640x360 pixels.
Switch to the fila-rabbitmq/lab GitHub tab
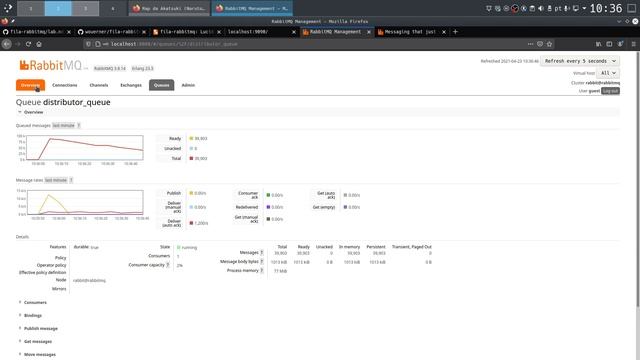point(37,32)
